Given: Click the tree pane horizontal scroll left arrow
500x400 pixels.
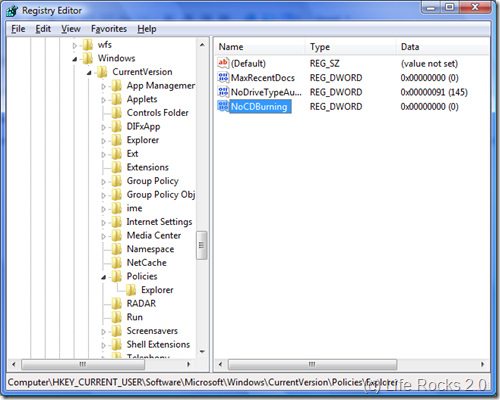Looking at the screenshot, I should [14, 364].
